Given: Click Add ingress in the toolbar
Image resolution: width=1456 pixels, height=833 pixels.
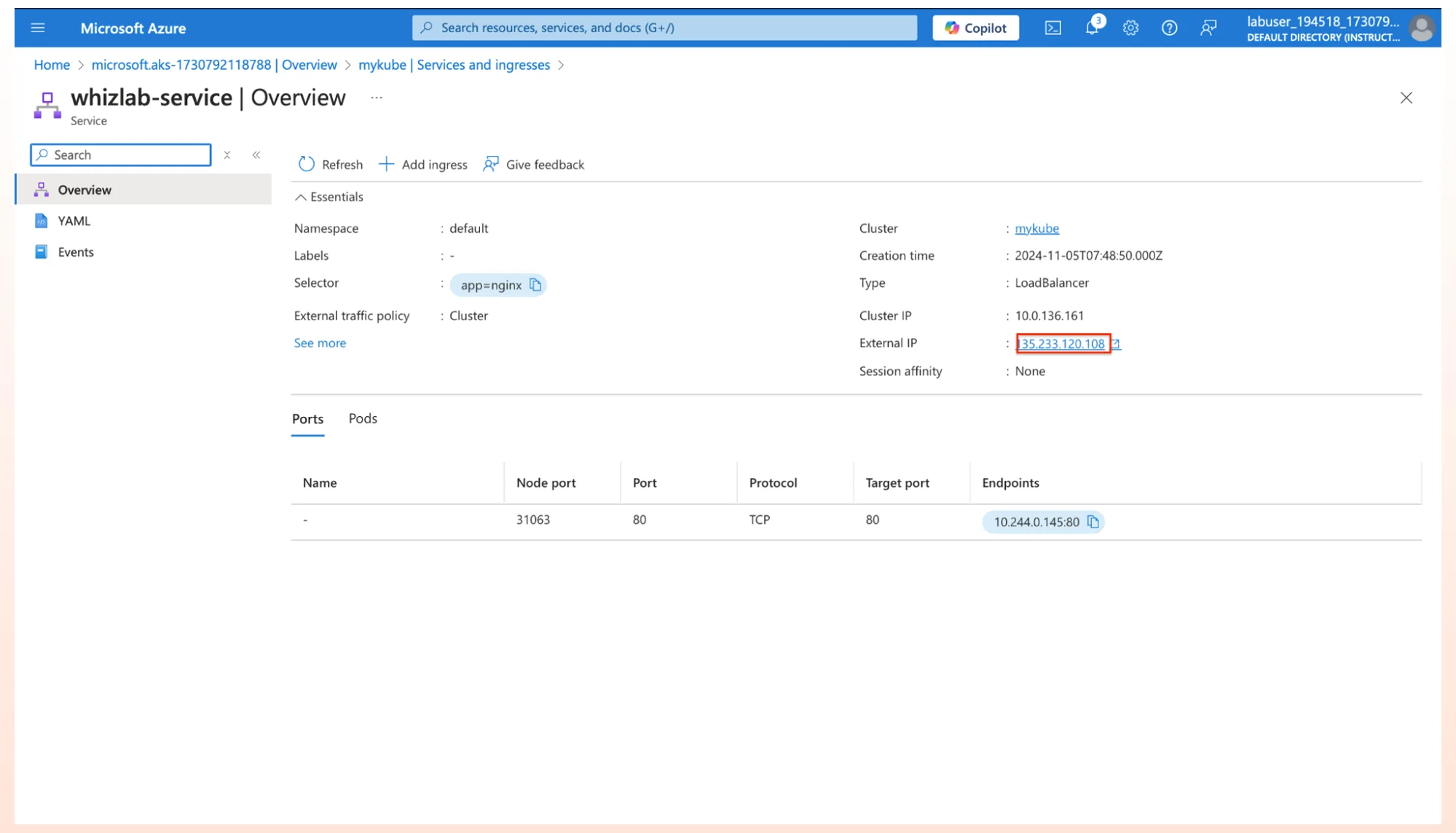Looking at the screenshot, I should click(x=423, y=165).
